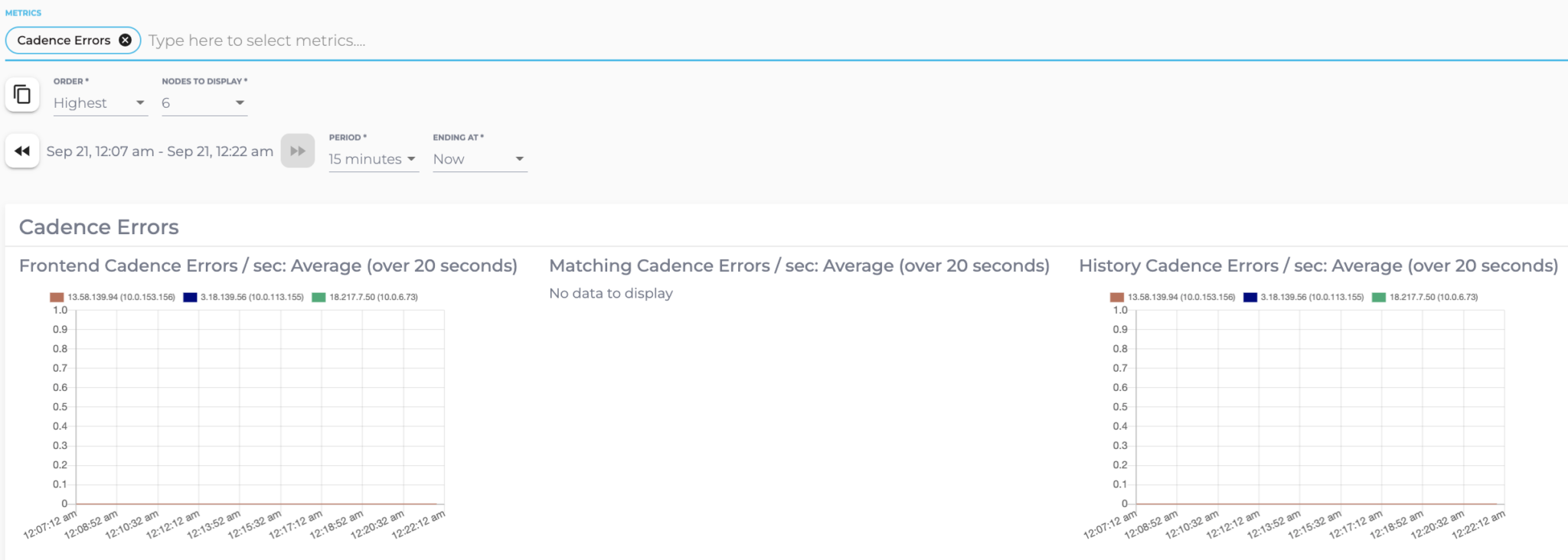Click the duplicate charts icon
The height and width of the screenshot is (560, 1568).
click(x=22, y=93)
